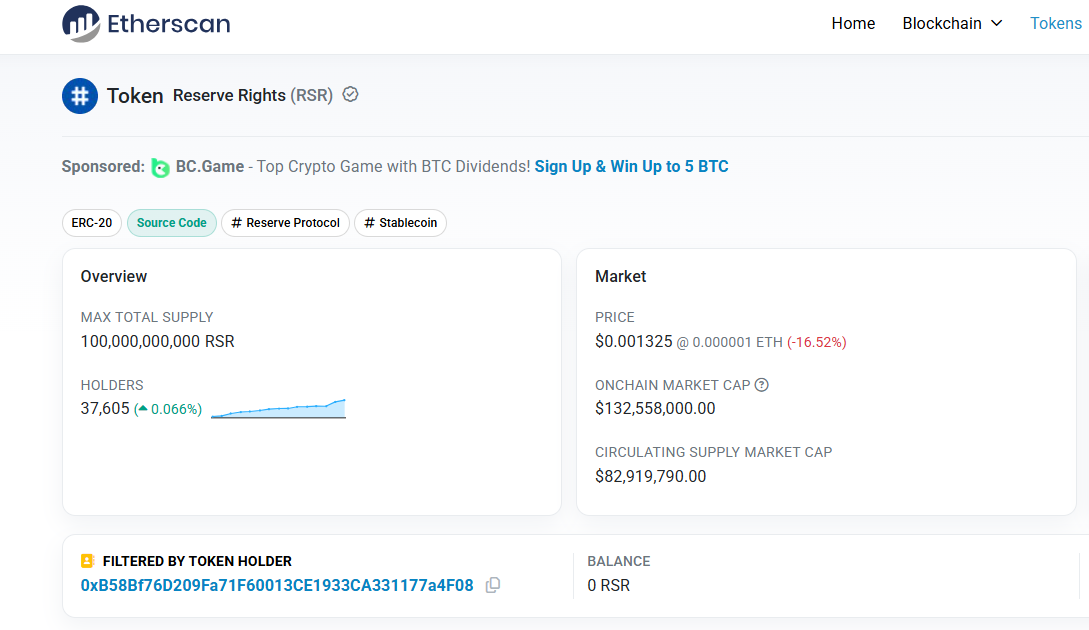
Task: Click the BC.Game sponsor name
Action: (210, 167)
